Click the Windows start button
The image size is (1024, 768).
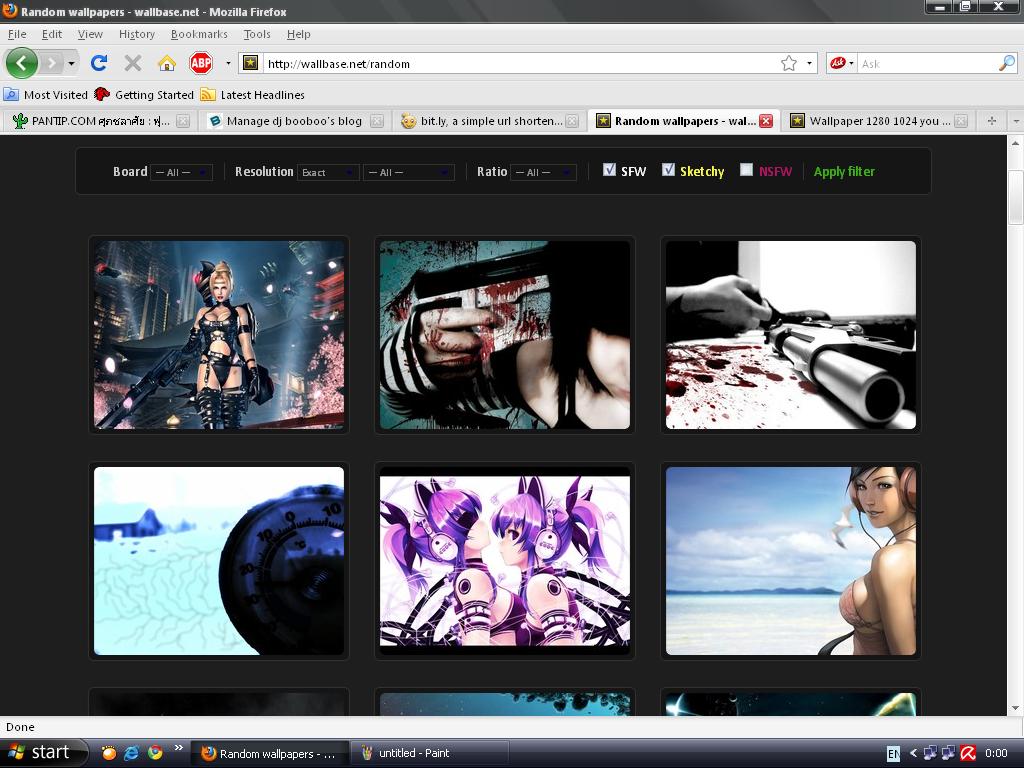(x=43, y=753)
